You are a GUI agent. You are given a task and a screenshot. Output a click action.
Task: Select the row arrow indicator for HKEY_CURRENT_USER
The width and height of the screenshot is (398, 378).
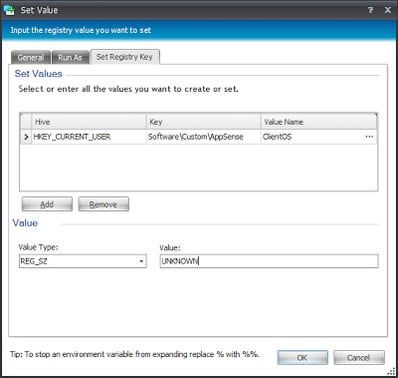(26, 137)
